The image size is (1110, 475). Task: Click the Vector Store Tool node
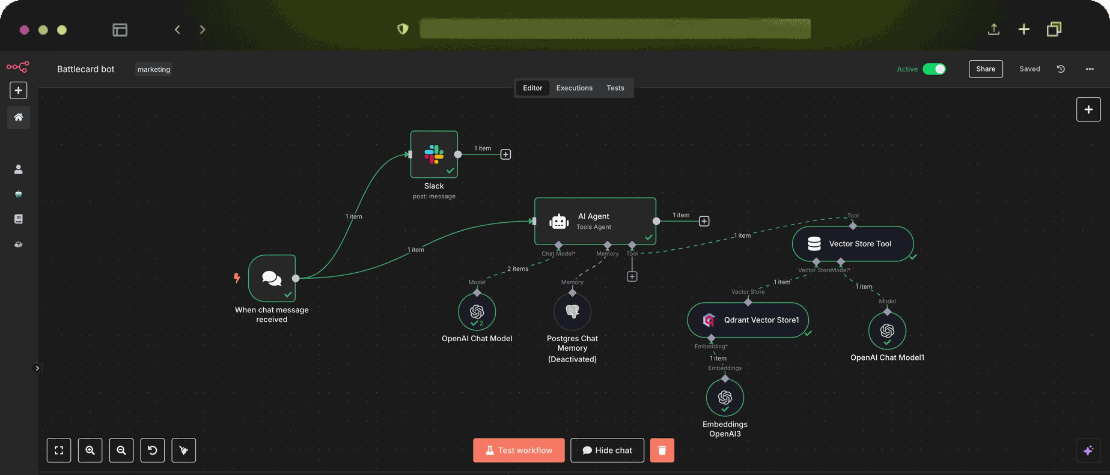tap(853, 243)
